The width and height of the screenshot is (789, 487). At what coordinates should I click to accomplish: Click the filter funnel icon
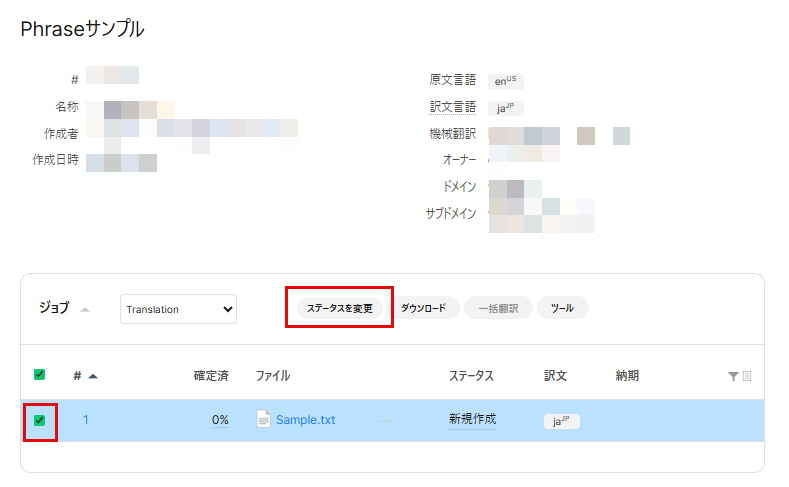(733, 376)
